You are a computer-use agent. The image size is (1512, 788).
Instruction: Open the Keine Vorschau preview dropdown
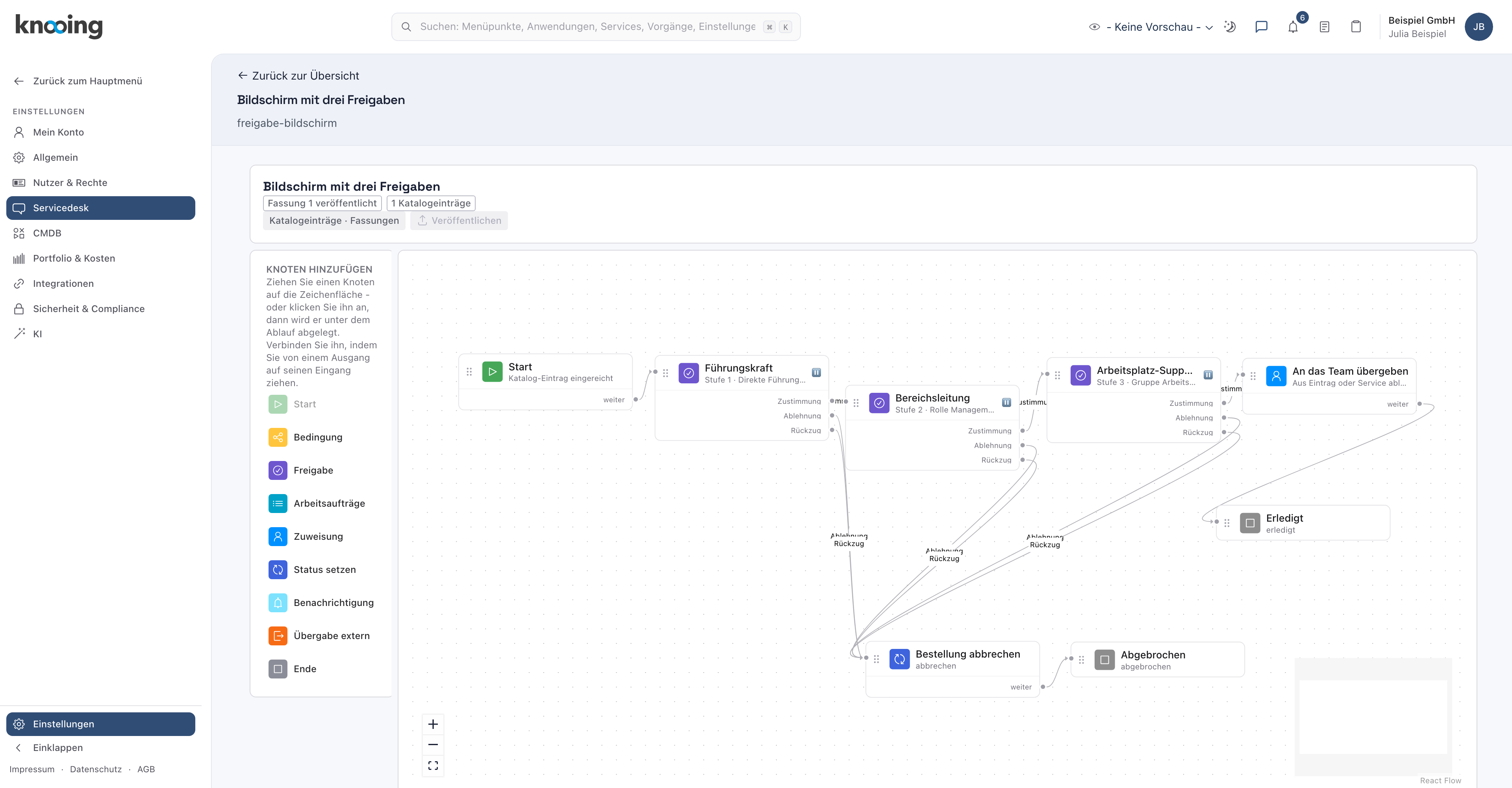click(x=1151, y=27)
